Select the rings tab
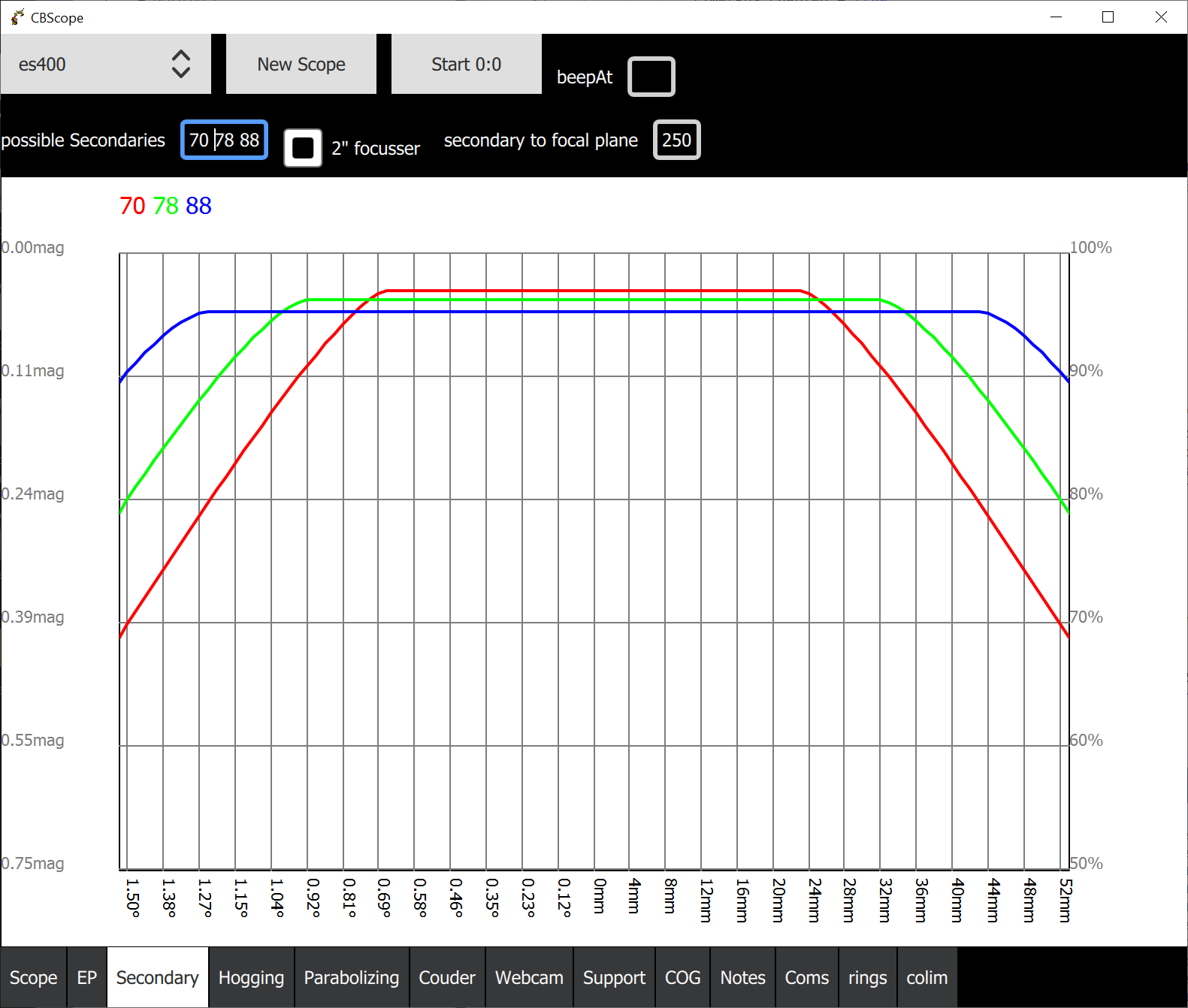The image size is (1188, 1008). [868, 977]
